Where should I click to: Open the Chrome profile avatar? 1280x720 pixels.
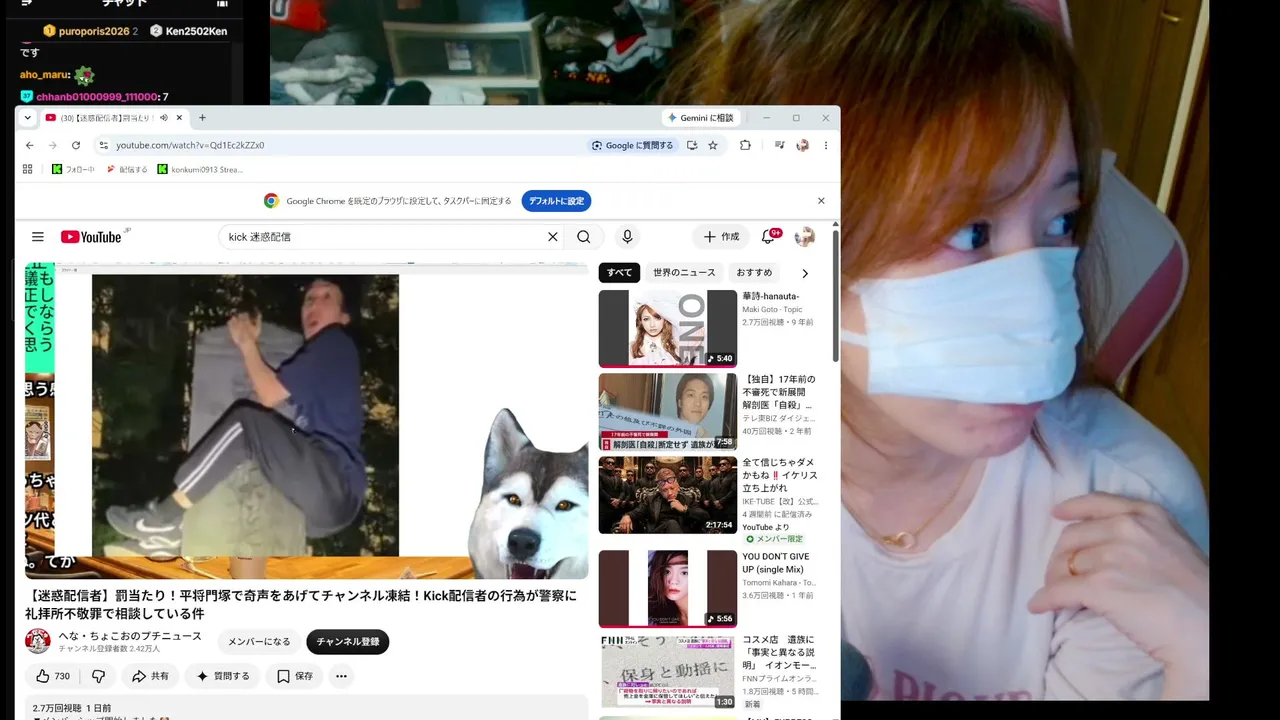pyautogui.click(x=802, y=145)
